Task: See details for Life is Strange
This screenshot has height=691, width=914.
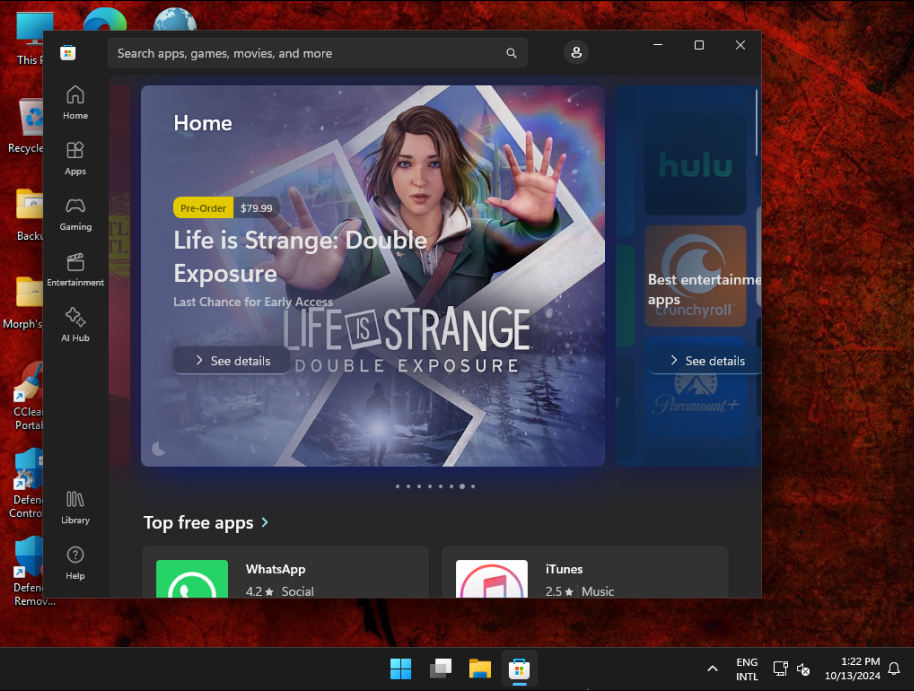Action: (x=232, y=360)
